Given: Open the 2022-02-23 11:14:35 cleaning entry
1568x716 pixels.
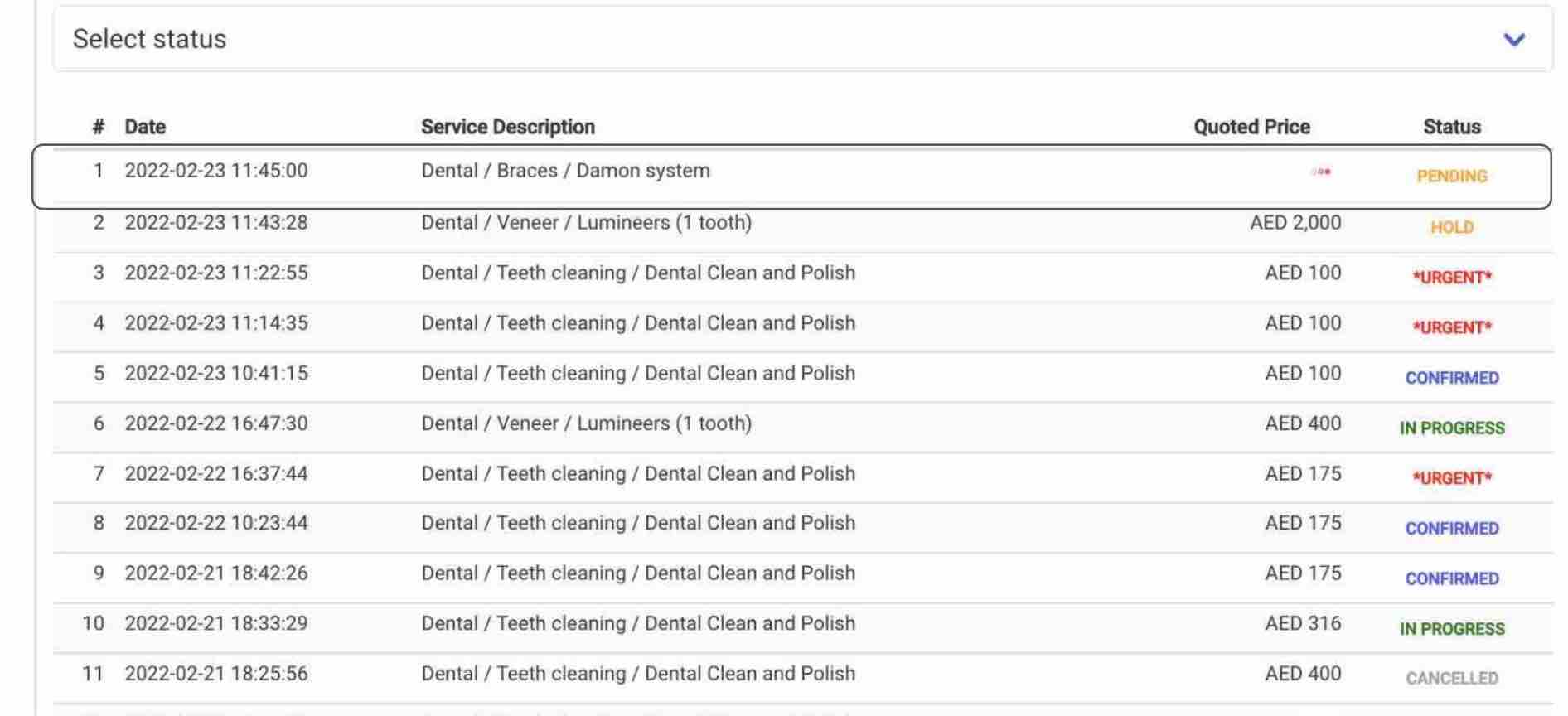Looking at the screenshot, I should pos(803,327).
